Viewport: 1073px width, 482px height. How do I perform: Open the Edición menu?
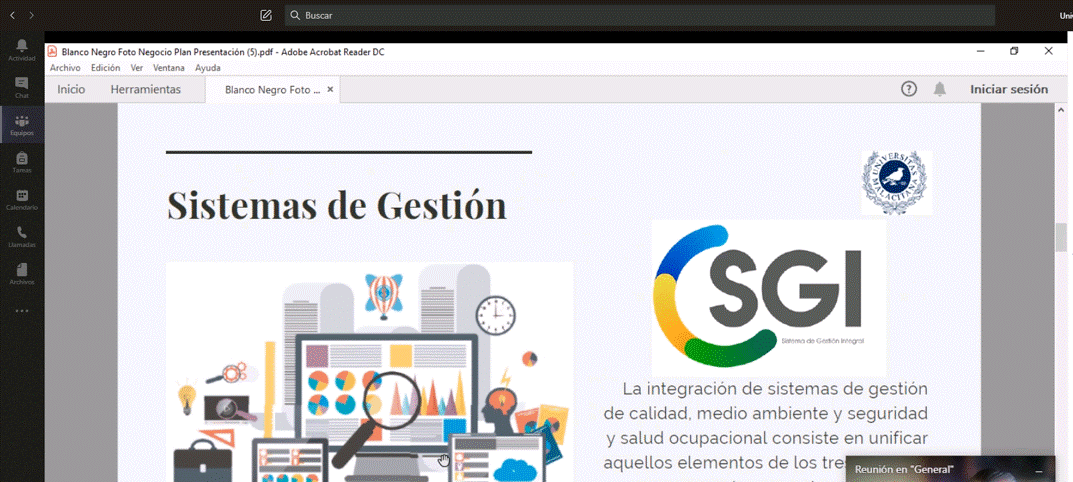point(105,68)
